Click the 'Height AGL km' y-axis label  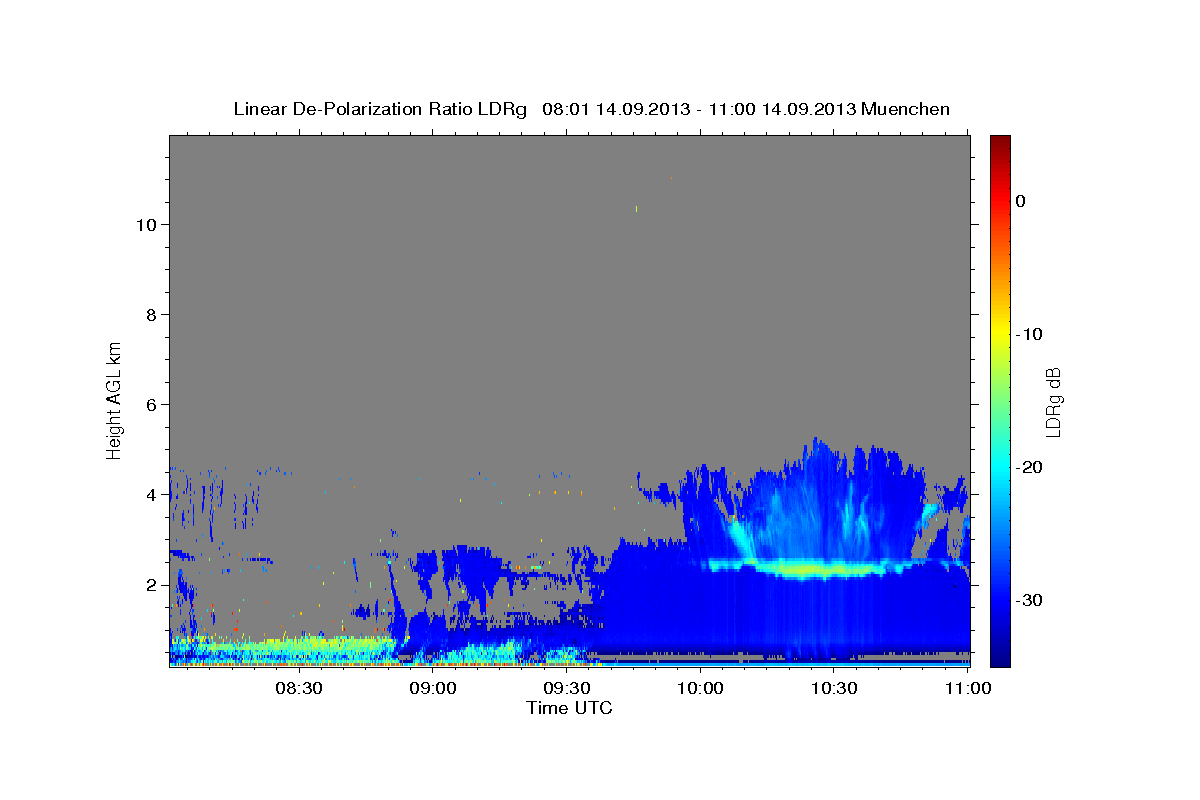point(115,400)
